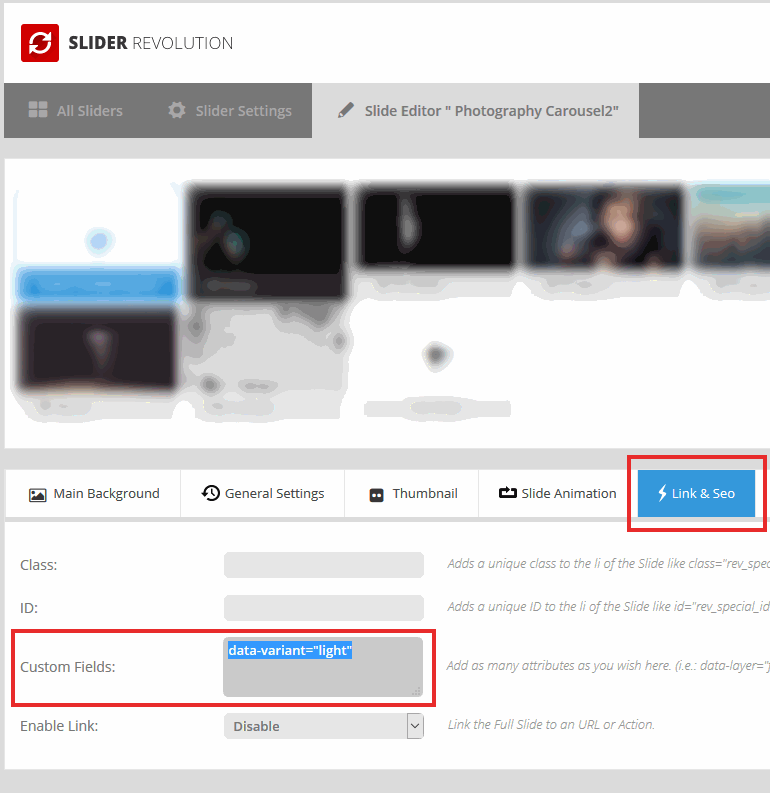
Task: Click into the ID input field
Action: (x=323, y=607)
